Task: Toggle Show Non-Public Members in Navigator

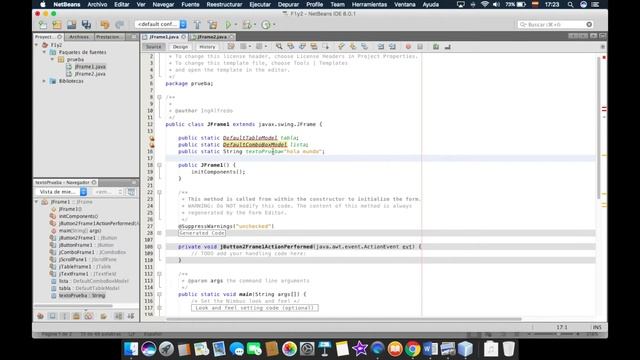Action: pyautogui.click(x=76, y=316)
